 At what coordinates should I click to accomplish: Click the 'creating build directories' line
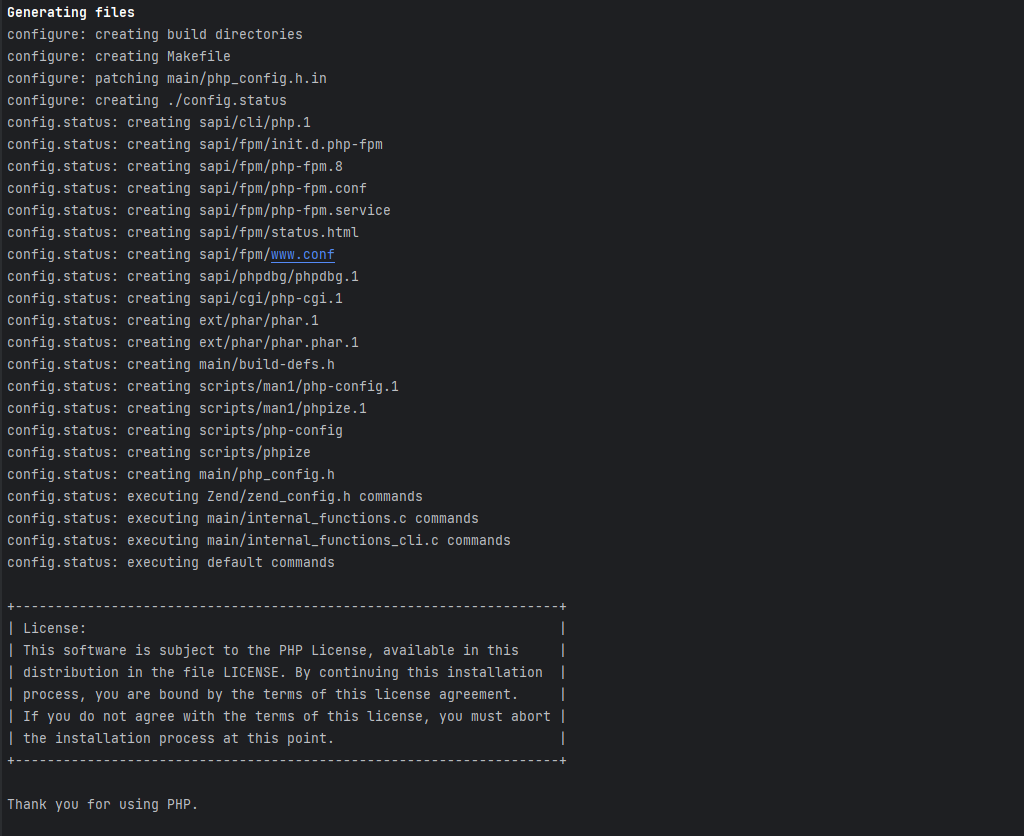pyautogui.click(x=155, y=35)
